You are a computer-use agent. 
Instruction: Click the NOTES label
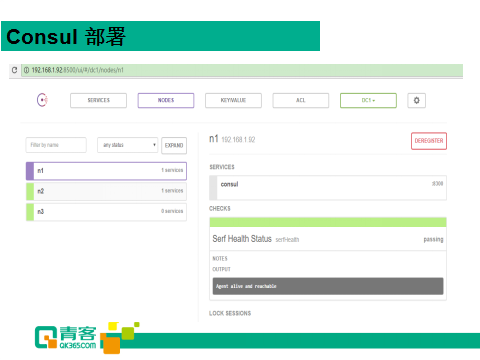(220, 259)
